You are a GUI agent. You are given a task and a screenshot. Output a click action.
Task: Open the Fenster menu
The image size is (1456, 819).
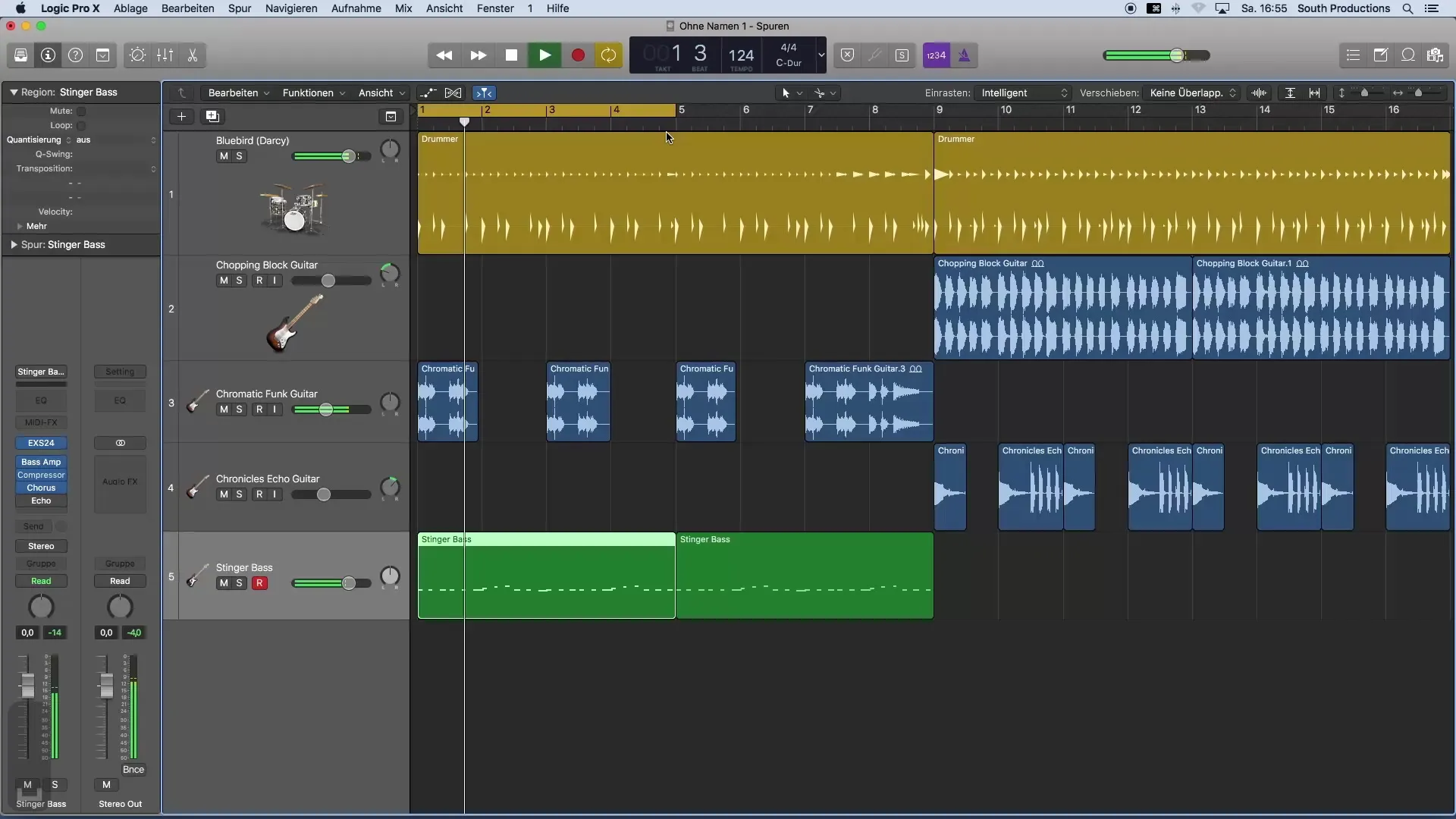click(495, 8)
